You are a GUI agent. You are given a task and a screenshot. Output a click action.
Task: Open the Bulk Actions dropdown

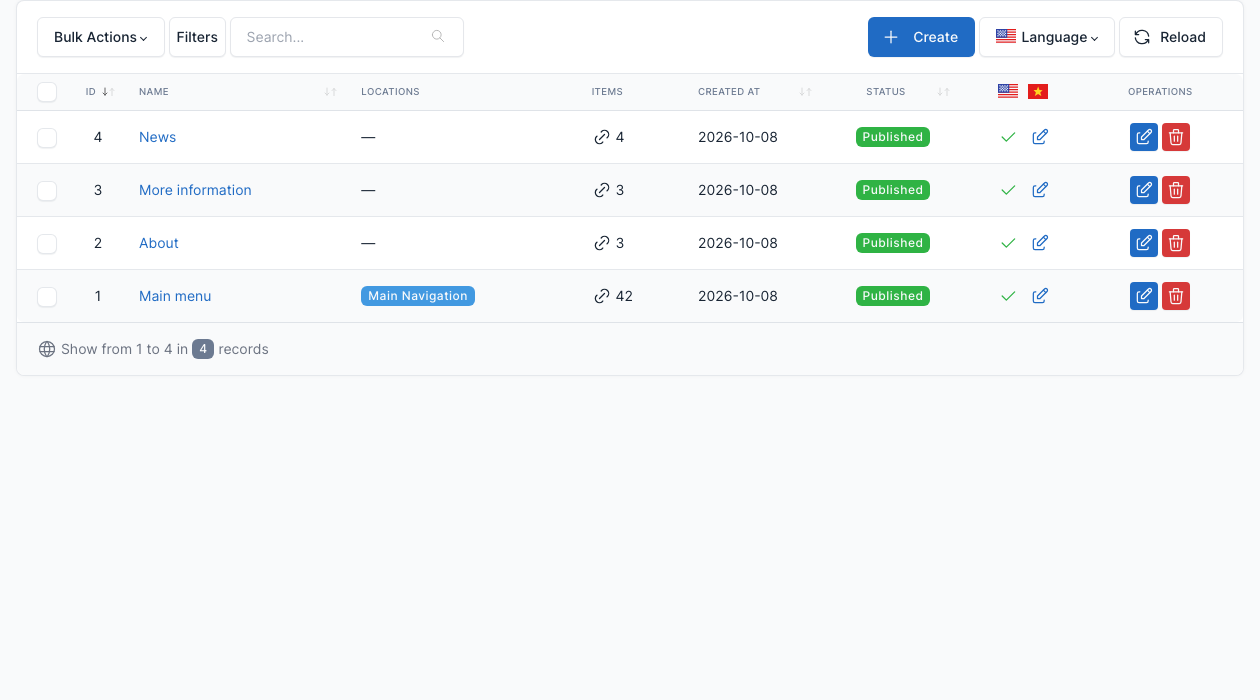pos(101,37)
